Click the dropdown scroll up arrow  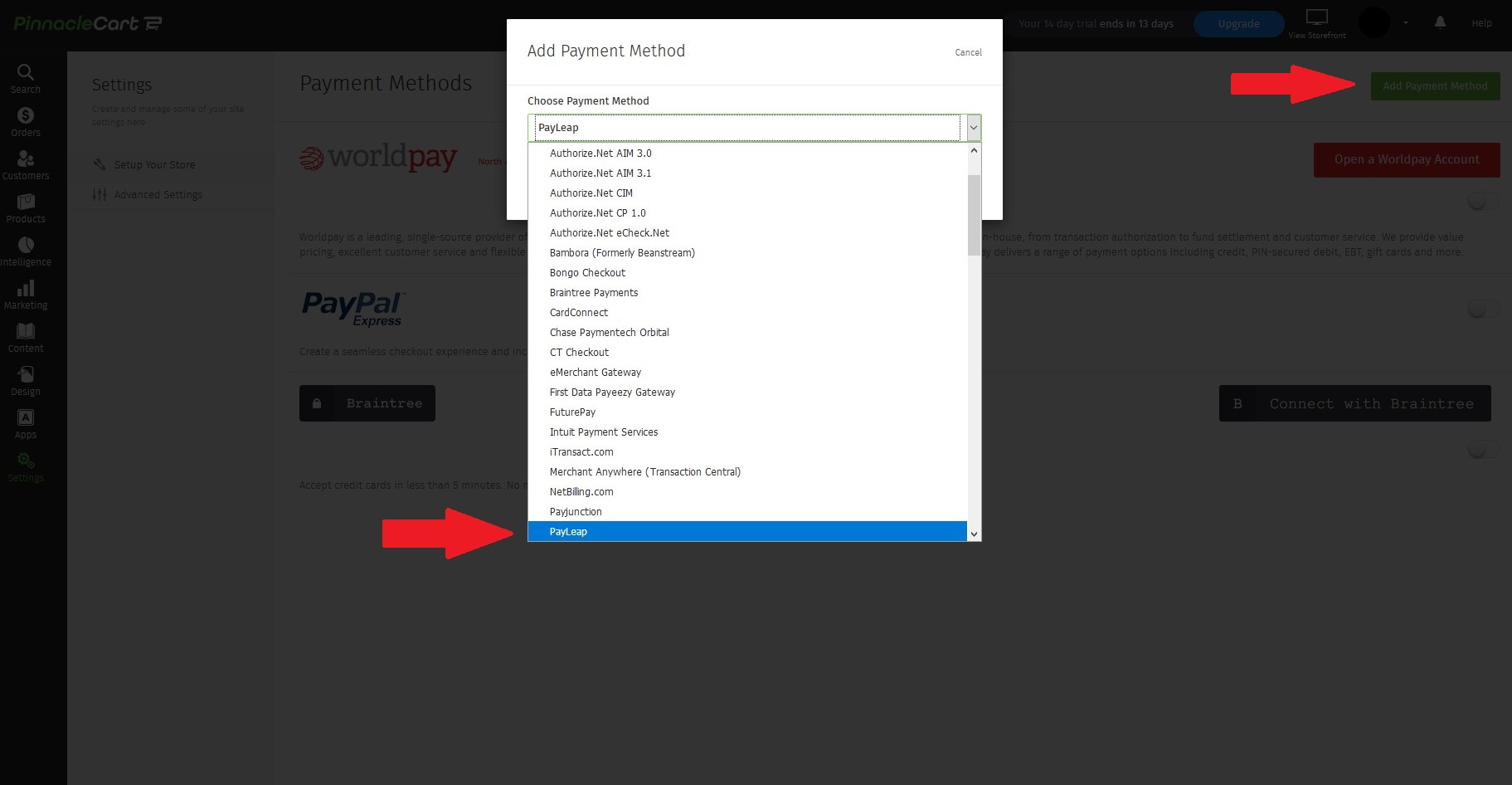[974, 151]
